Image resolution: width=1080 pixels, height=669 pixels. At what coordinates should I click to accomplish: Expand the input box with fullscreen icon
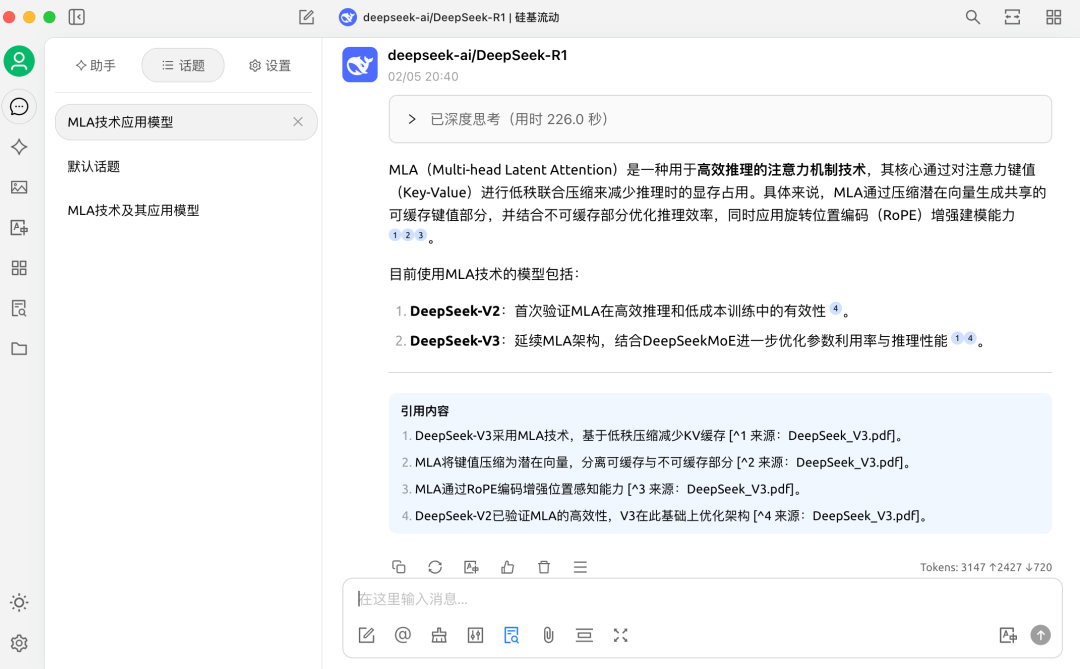[x=621, y=635]
